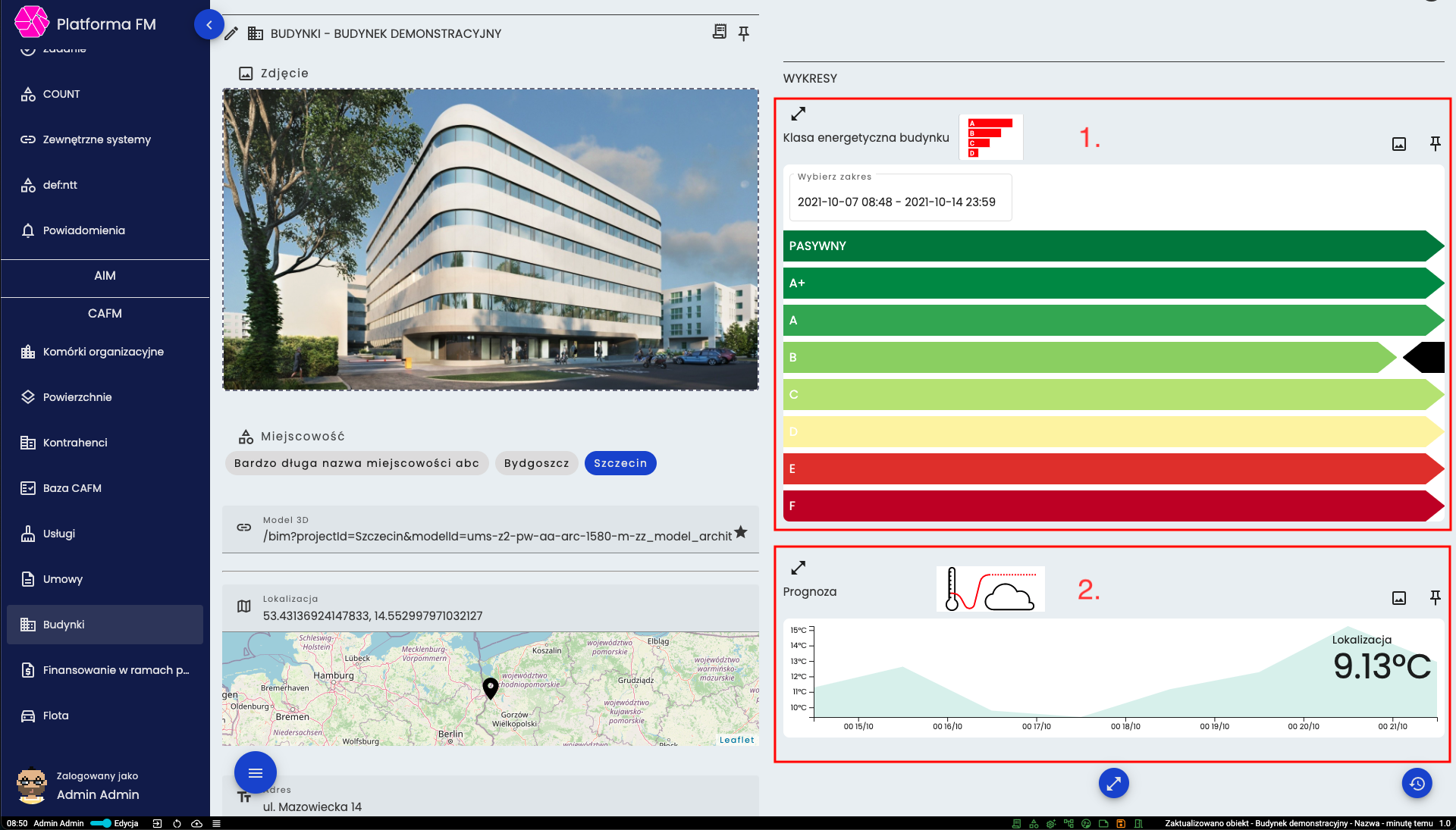
Task: Select the Szczecin chip
Action: pos(620,463)
